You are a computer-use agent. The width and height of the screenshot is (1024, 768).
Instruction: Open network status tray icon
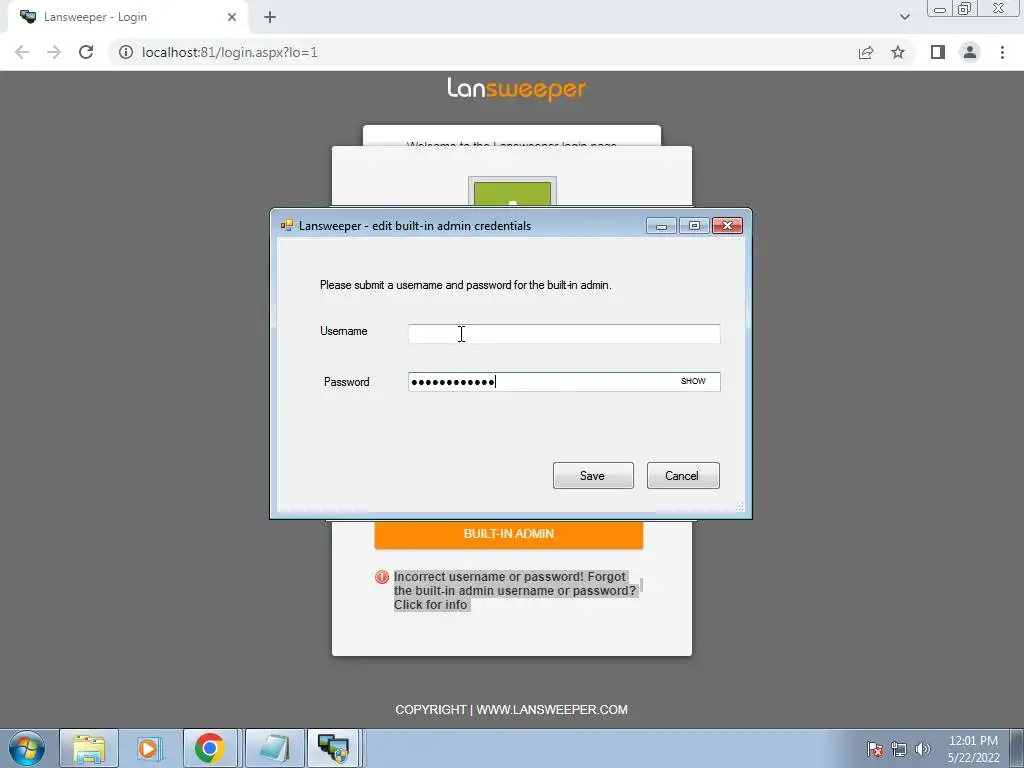pyautogui.click(x=899, y=749)
